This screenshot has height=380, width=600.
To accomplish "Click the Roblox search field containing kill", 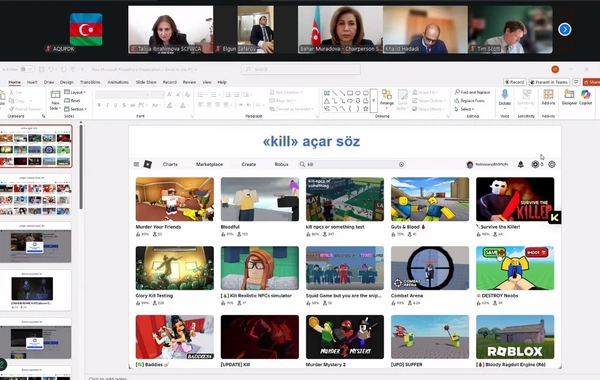I will (352, 164).
